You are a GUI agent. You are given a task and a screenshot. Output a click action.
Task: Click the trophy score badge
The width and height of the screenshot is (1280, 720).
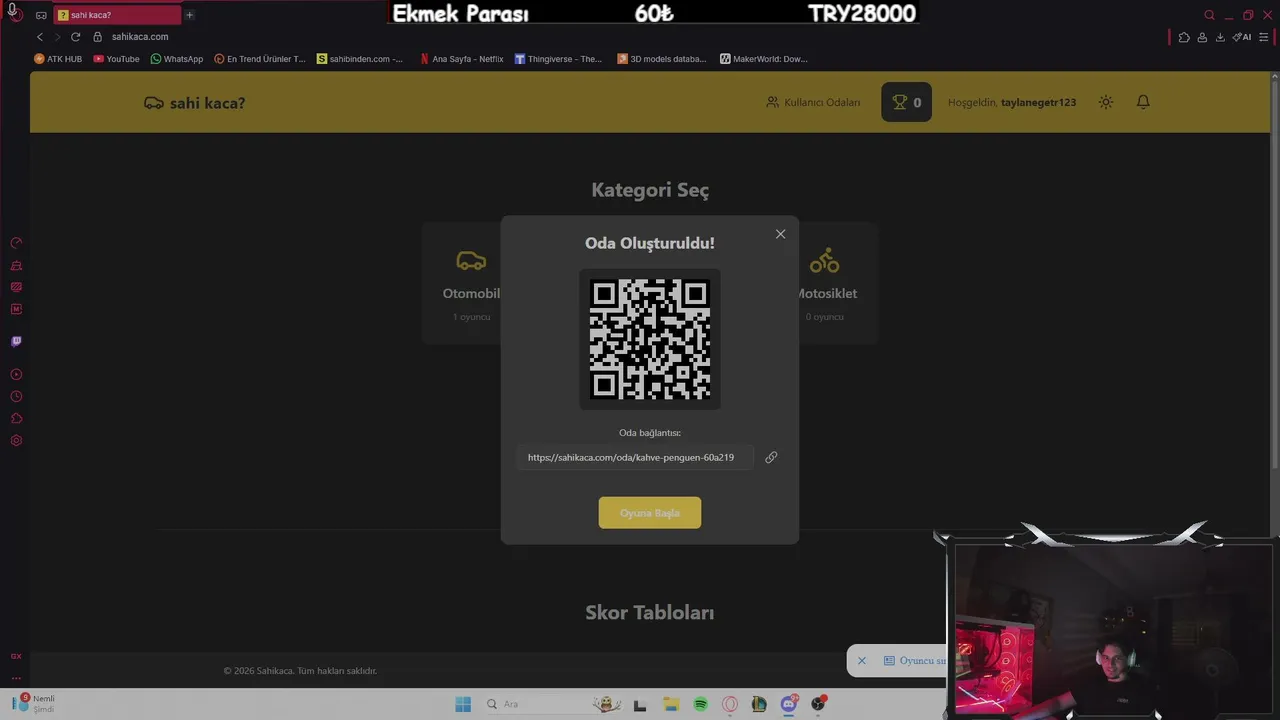click(x=906, y=102)
